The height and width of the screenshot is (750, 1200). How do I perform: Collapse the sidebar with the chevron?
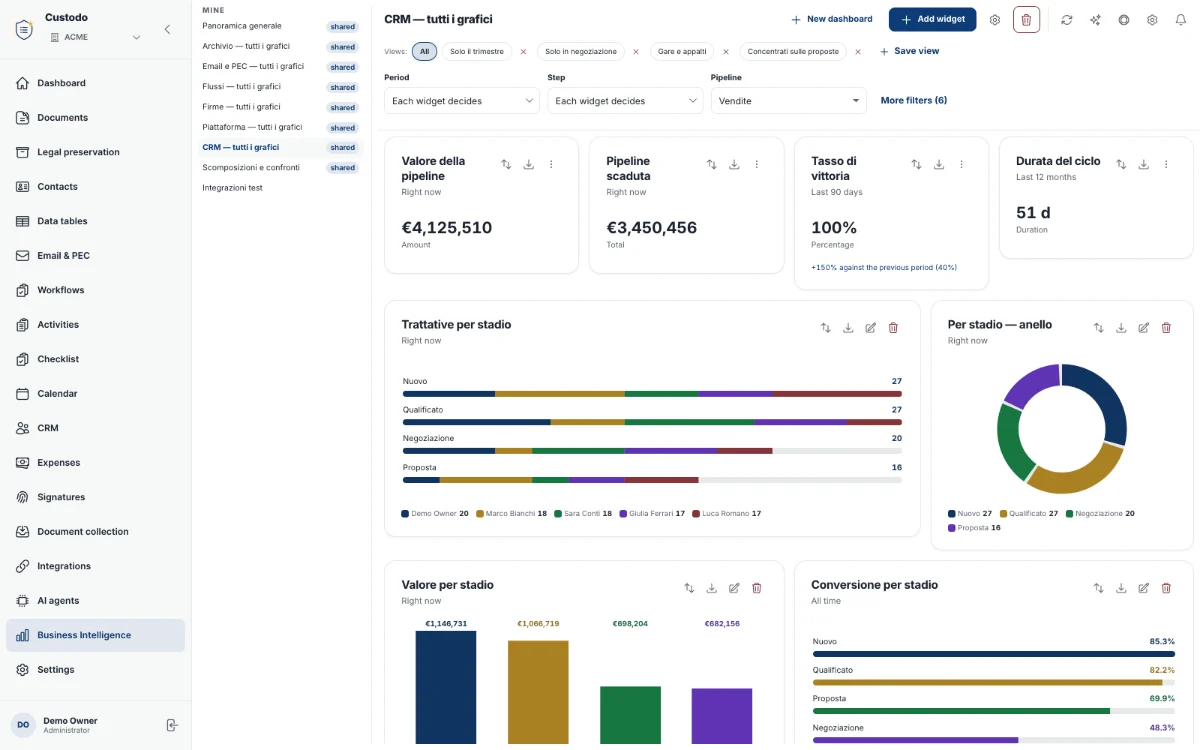(167, 29)
